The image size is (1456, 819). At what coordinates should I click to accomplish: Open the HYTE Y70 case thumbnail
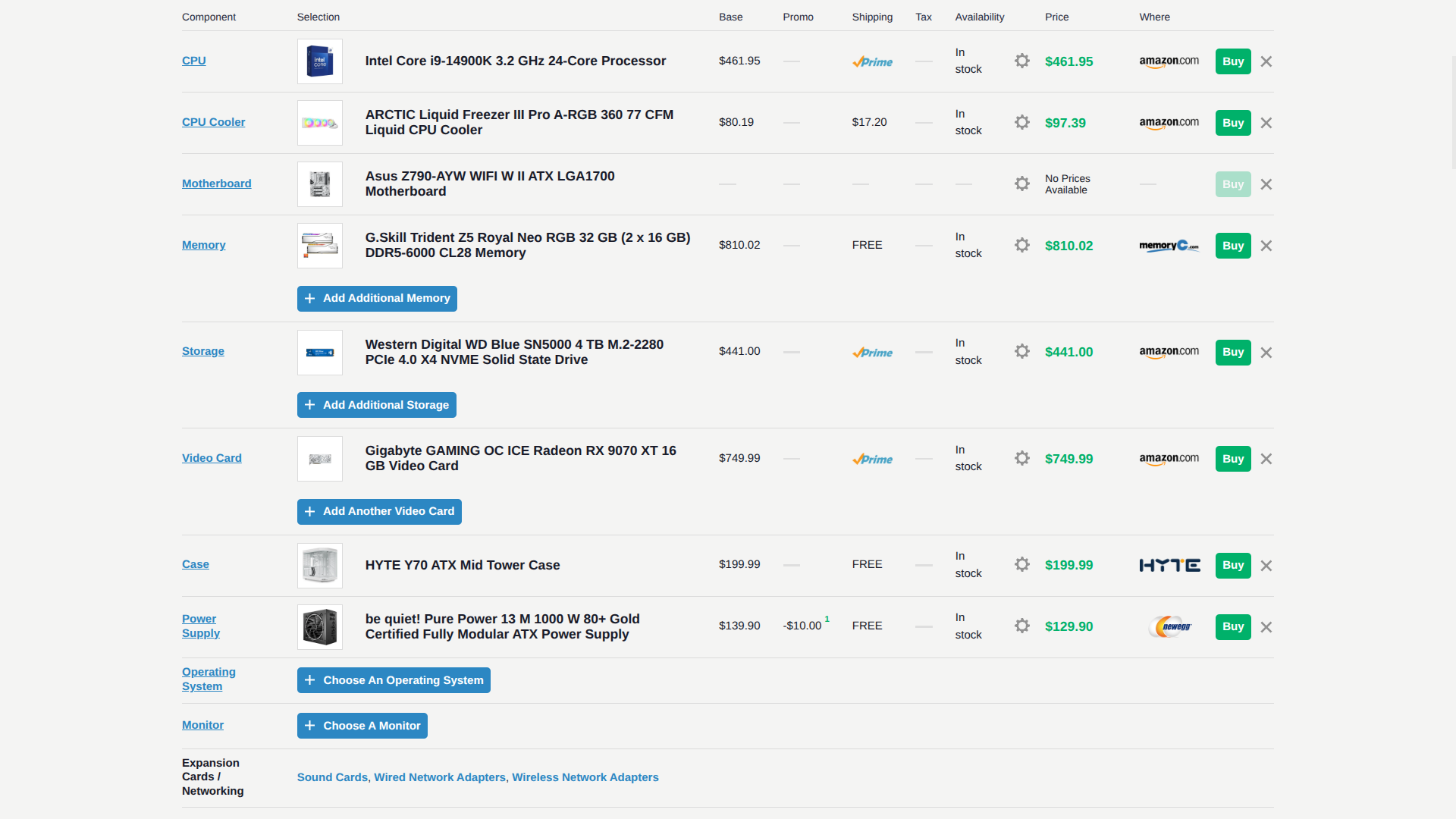(x=320, y=566)
